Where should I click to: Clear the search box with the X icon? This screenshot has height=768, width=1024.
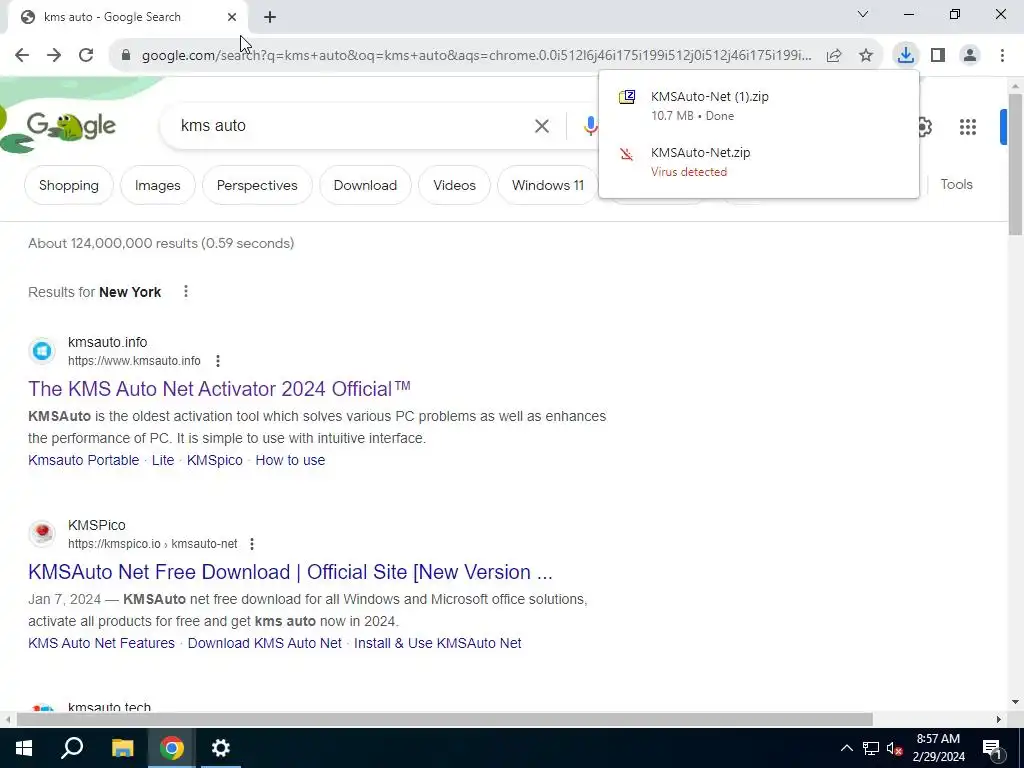[x=541, y=126]
